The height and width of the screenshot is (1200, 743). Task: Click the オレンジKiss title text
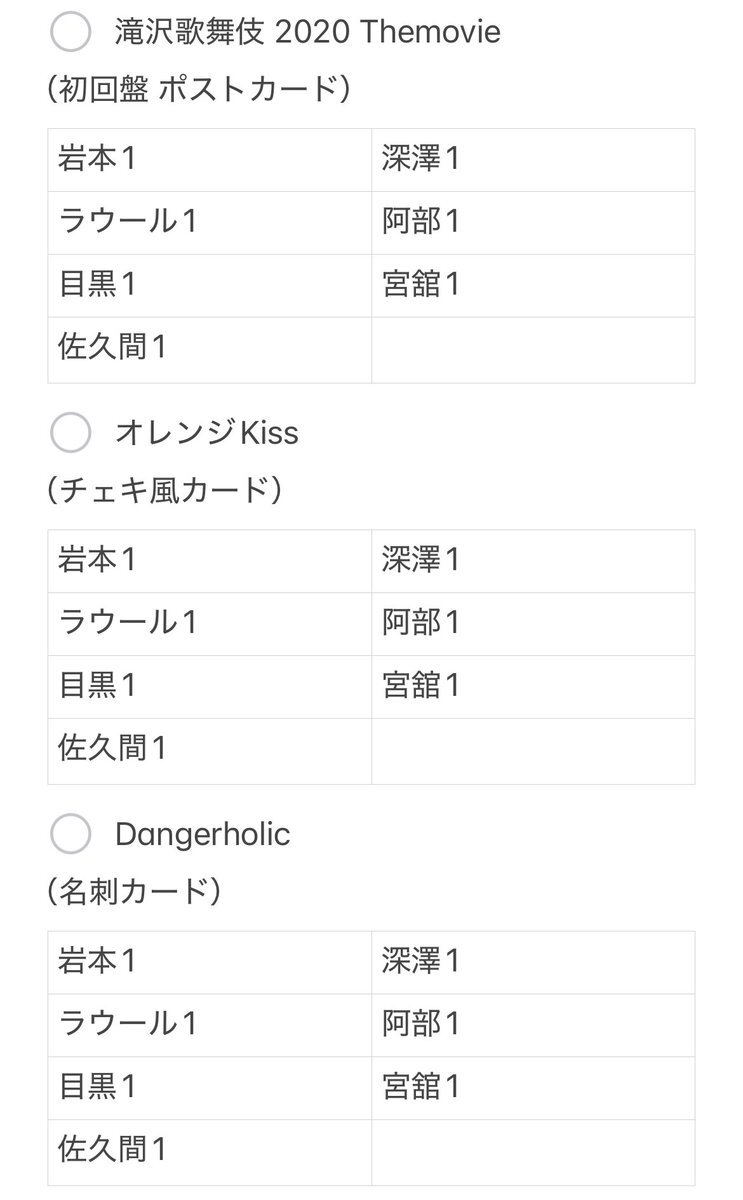(207, 433)
